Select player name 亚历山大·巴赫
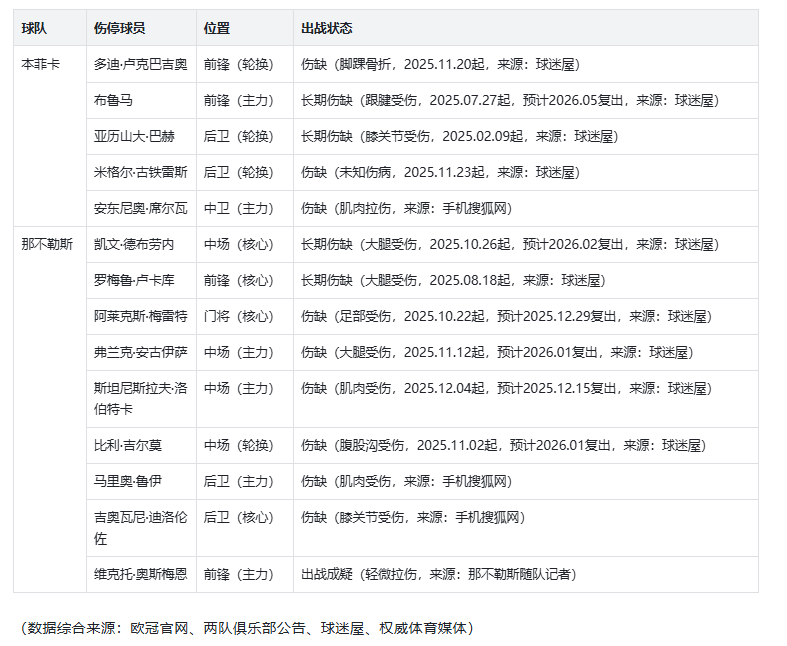787x646 pixels. (x=134, y=136)
